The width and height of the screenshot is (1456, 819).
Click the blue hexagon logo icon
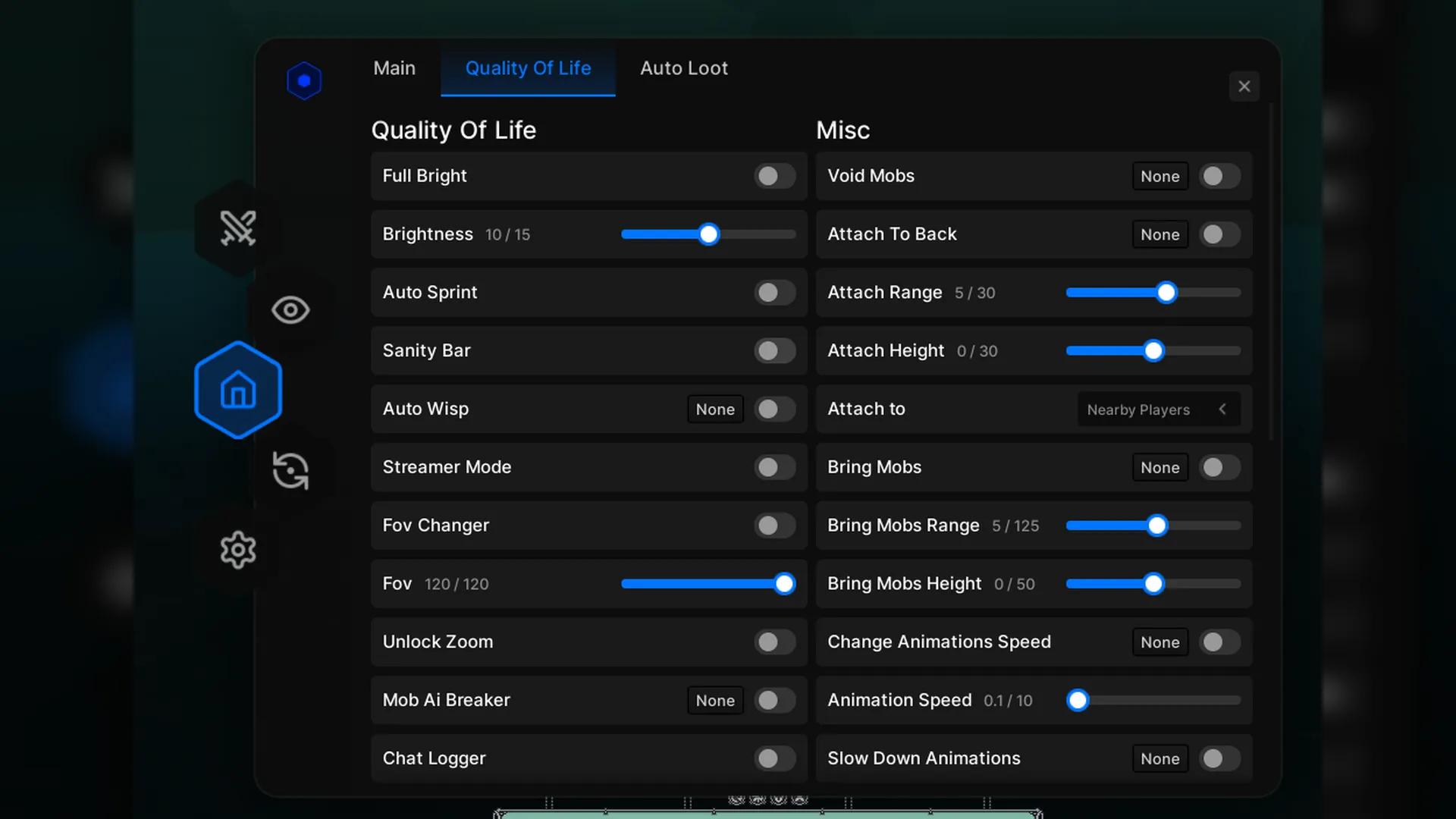click(x=304, y=80)
